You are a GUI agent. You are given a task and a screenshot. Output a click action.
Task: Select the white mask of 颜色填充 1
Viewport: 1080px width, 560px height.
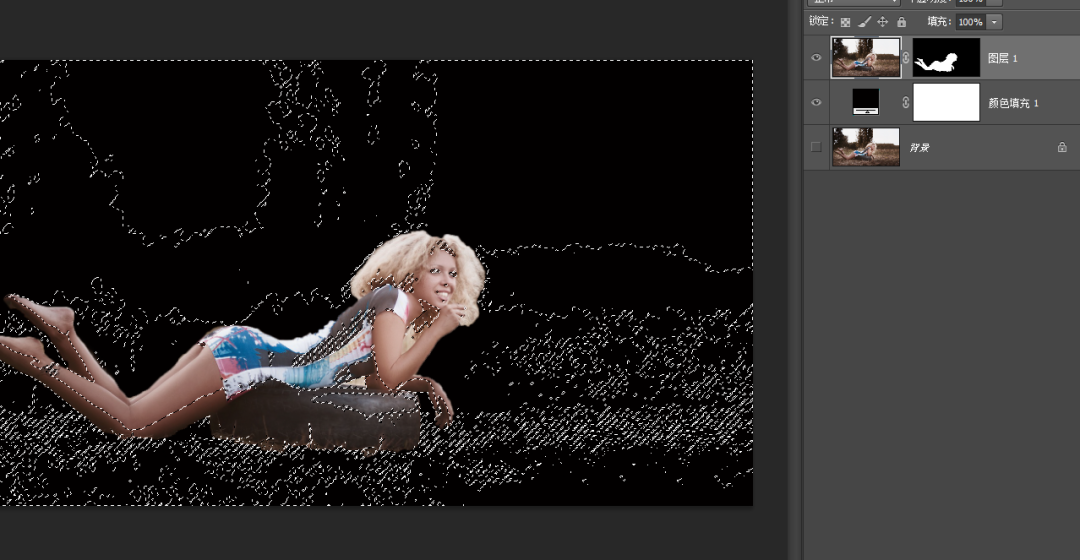[x=946, y=102]
